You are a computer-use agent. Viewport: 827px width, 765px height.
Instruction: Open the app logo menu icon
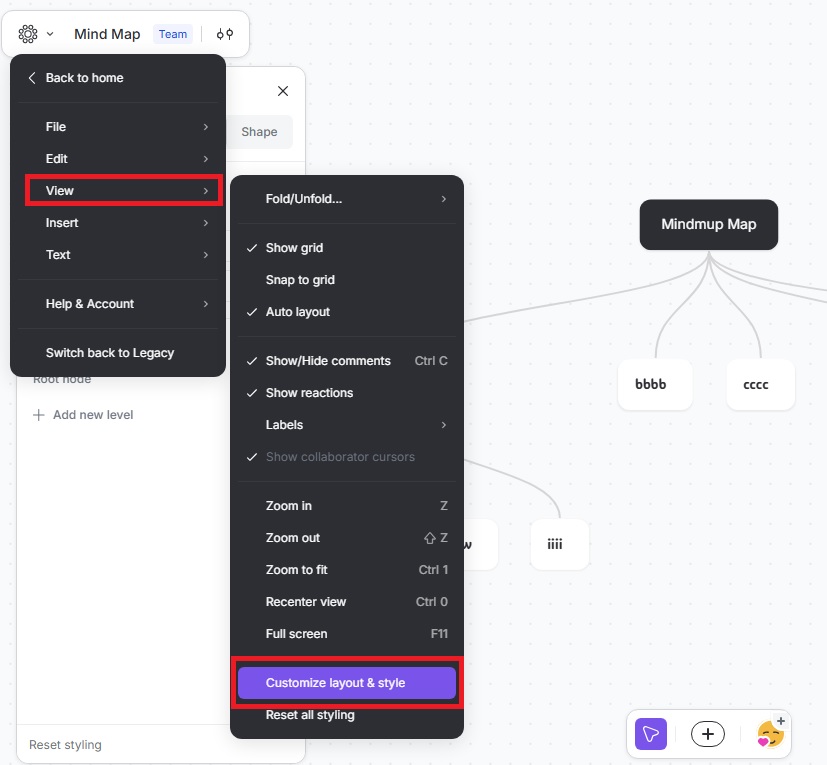coord(28,33)
